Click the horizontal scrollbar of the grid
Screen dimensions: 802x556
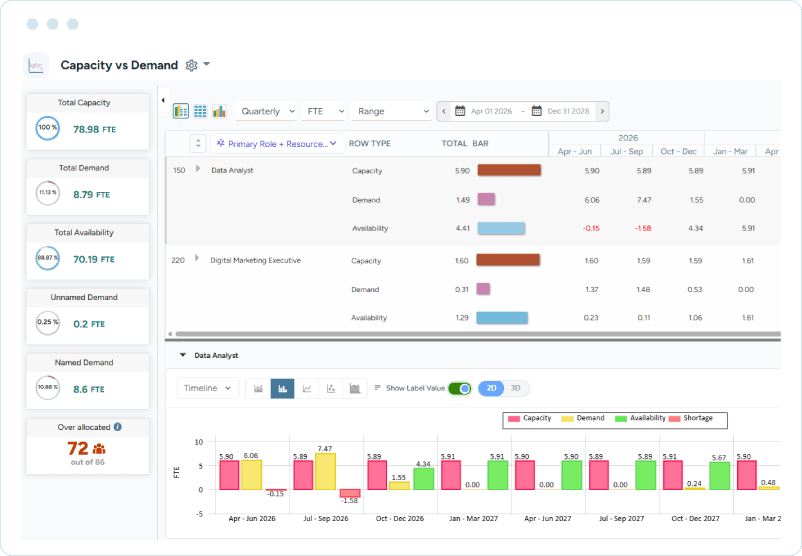[478, 334]
